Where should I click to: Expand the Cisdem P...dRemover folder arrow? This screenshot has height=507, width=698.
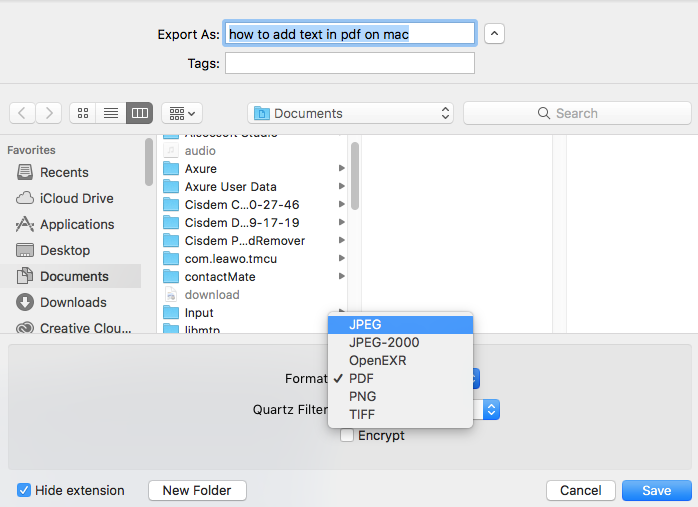click(x=341, y=240)
